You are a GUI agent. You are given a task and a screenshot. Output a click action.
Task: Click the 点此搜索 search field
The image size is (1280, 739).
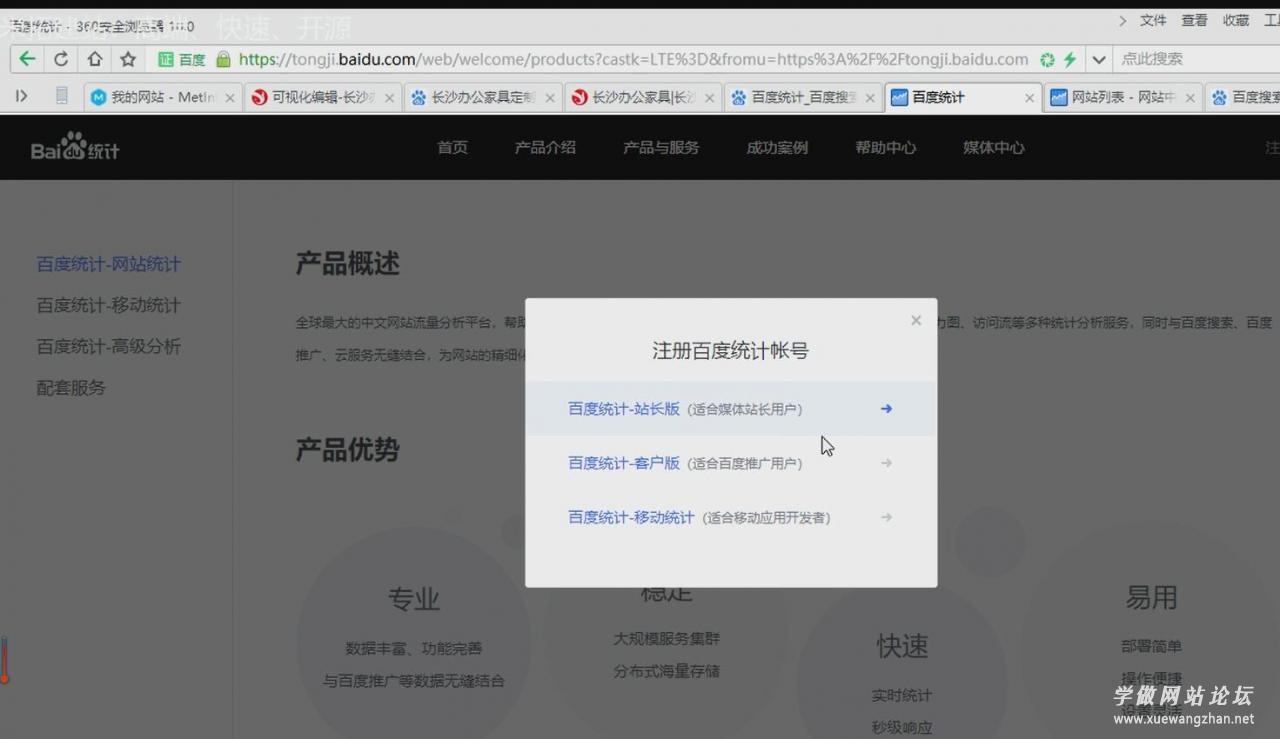(1180, 59)
